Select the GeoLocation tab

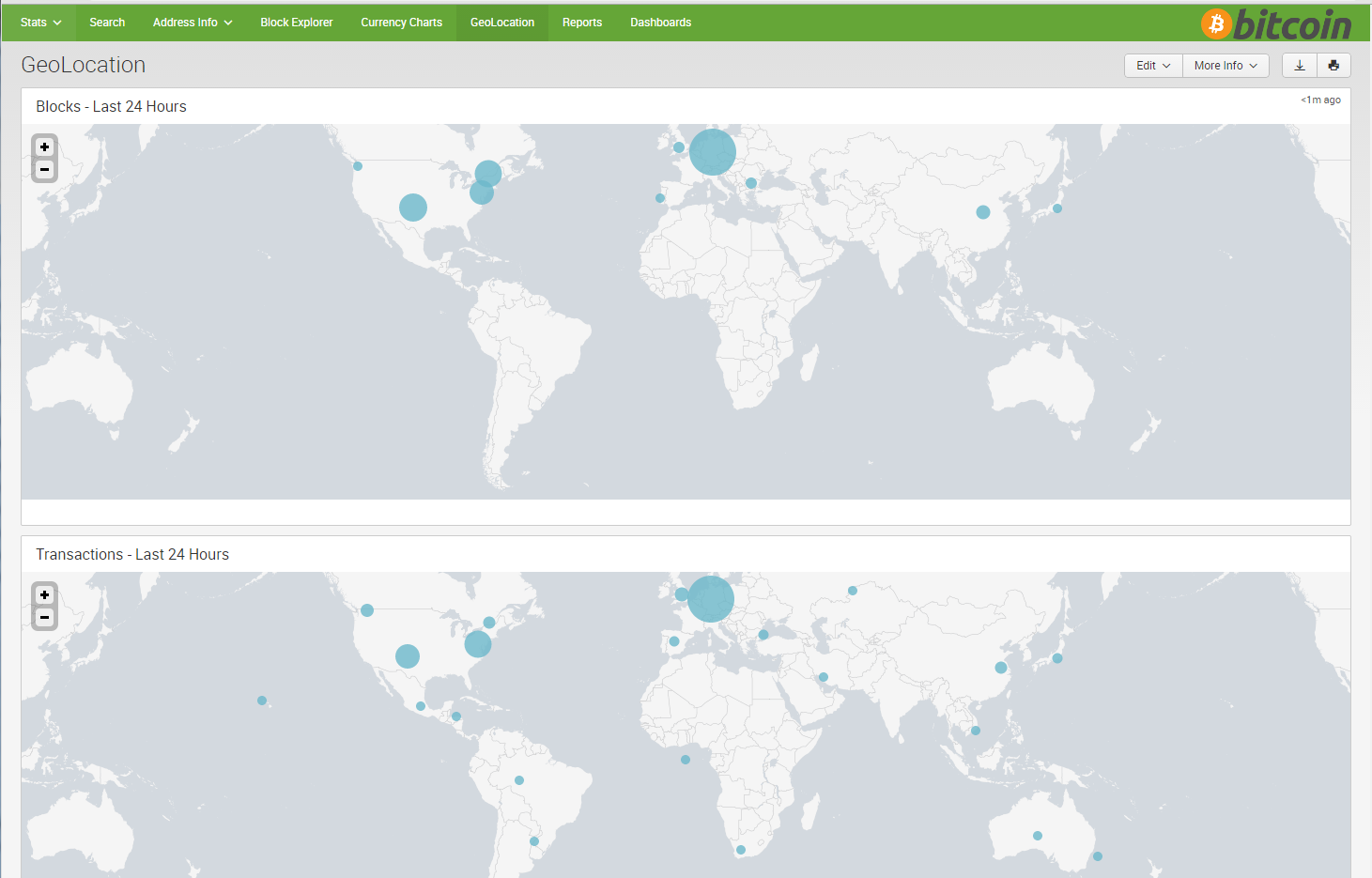[x=502, y=23]
